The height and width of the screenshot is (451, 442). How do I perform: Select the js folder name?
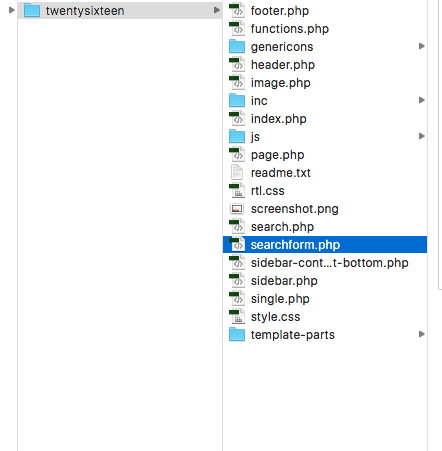click(x=255, y=137)
